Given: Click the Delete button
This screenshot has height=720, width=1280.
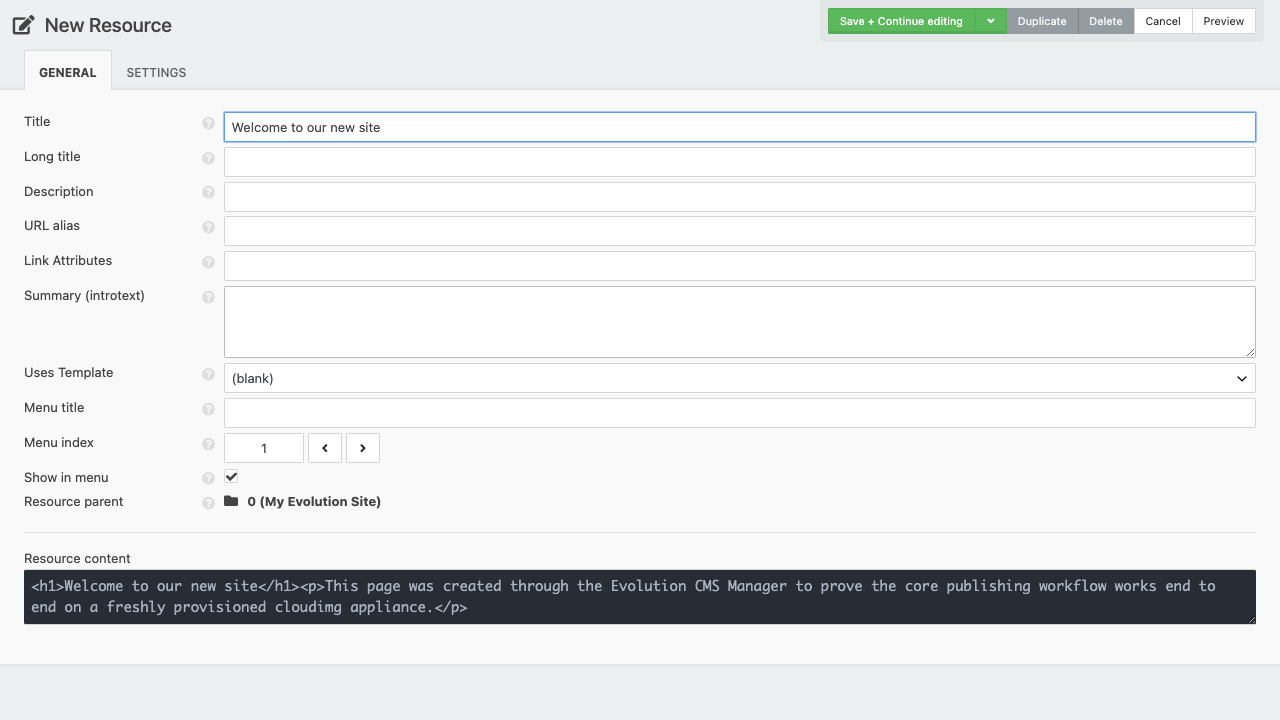Looking at the screenshot, I should pos(1106,21).
